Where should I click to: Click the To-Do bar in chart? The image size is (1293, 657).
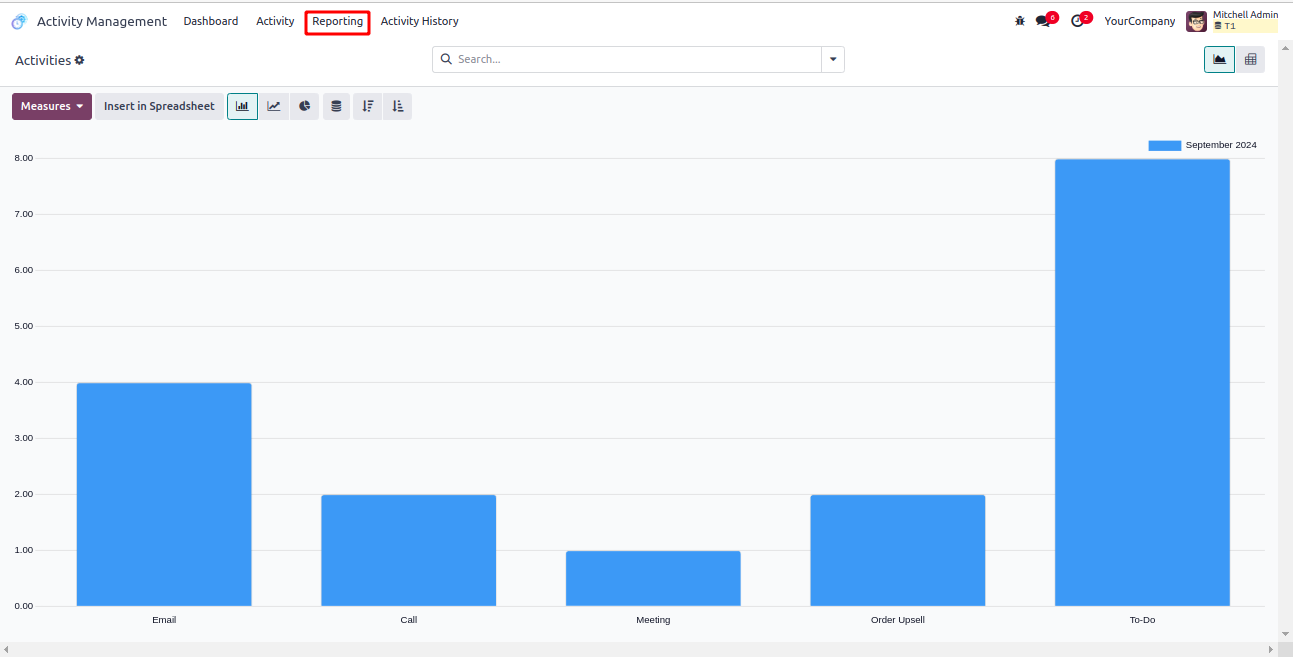[1142, 382]
